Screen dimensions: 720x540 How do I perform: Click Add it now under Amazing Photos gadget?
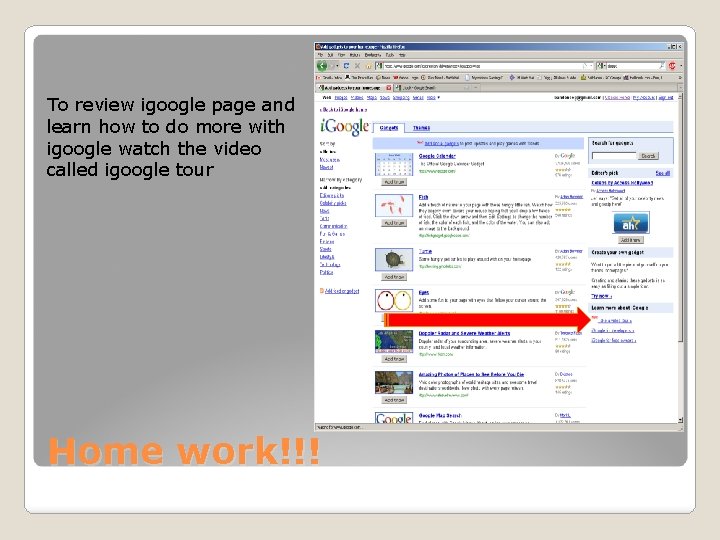click(394, 400)
